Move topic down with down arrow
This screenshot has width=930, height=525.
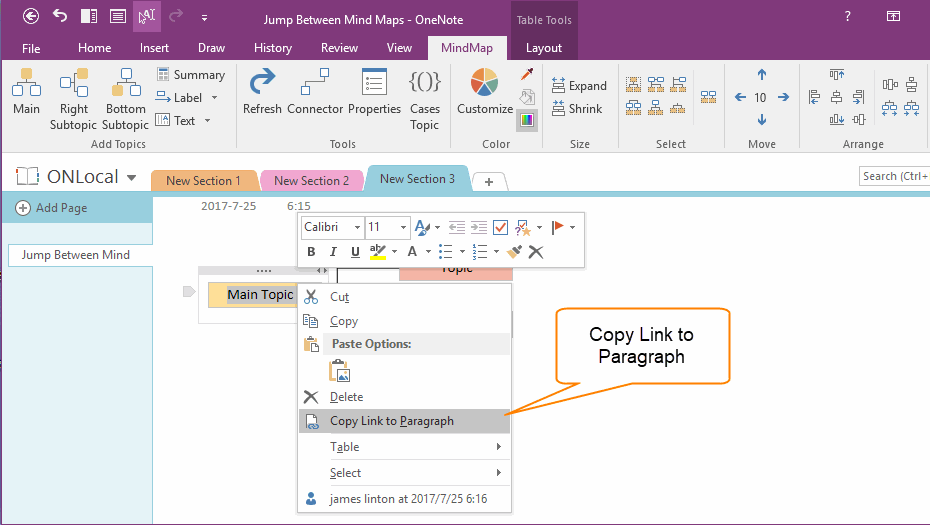762,120
